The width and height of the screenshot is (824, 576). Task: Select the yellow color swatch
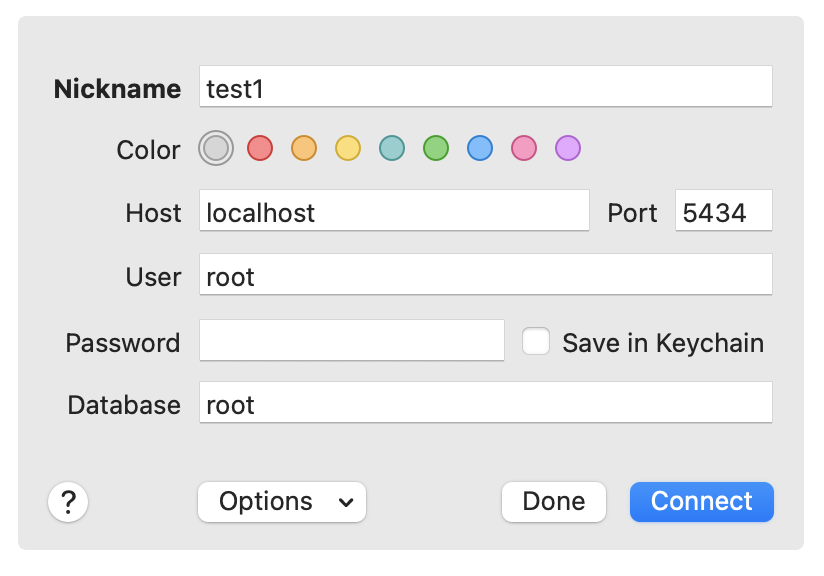(348, 148)
